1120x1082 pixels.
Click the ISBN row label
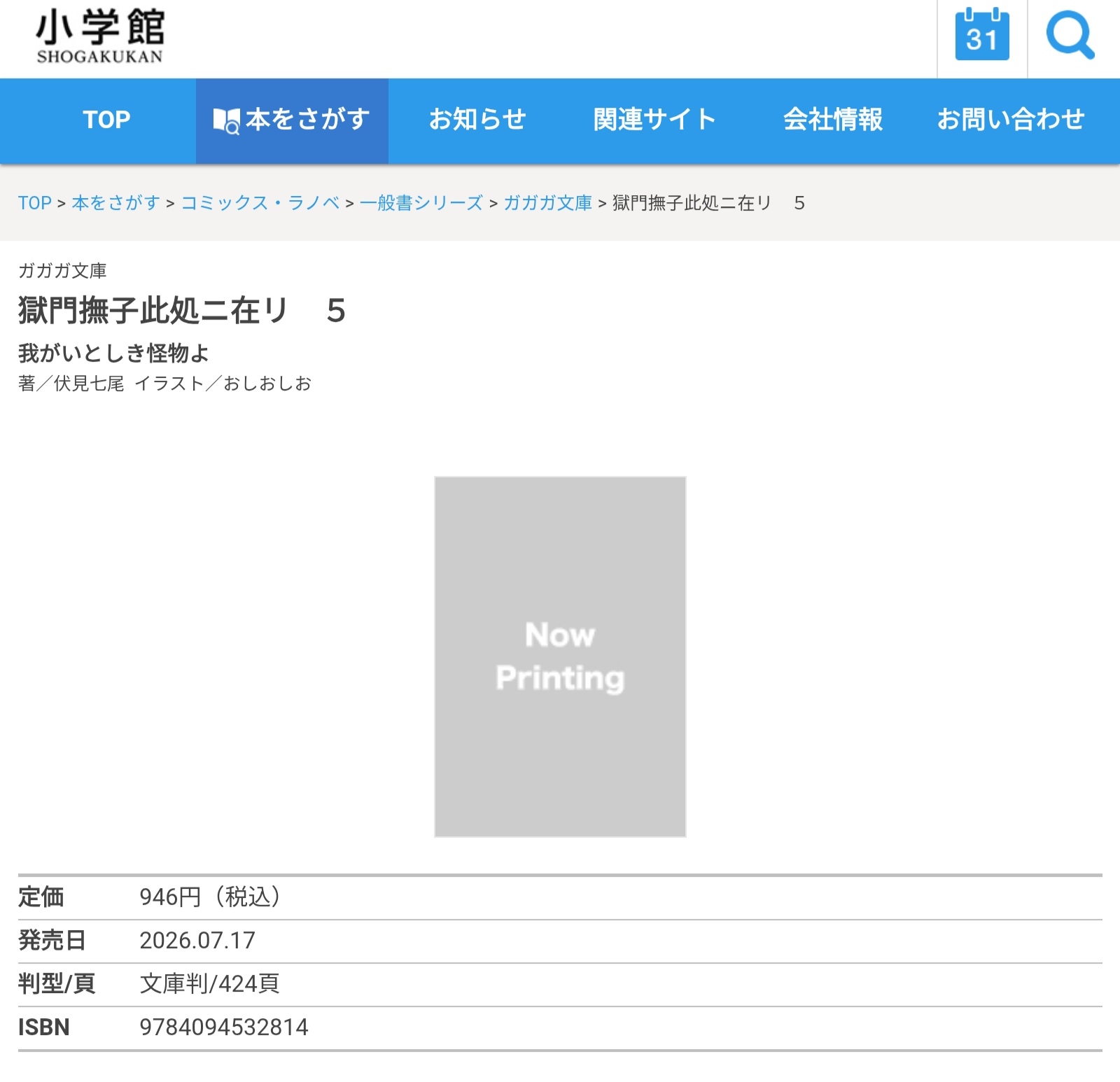click(44, 1027)
